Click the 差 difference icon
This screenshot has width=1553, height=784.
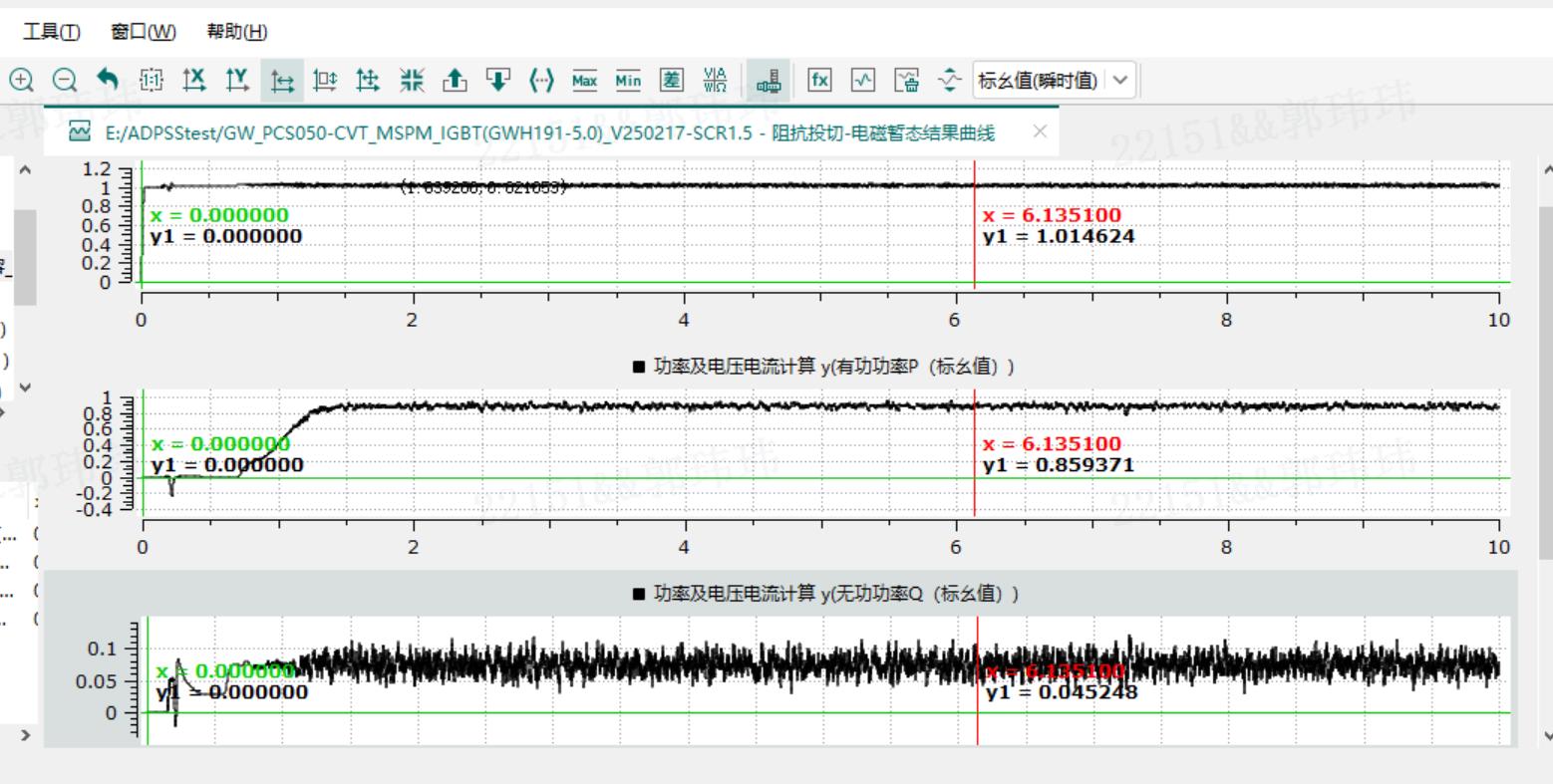(x=673, y=80)
